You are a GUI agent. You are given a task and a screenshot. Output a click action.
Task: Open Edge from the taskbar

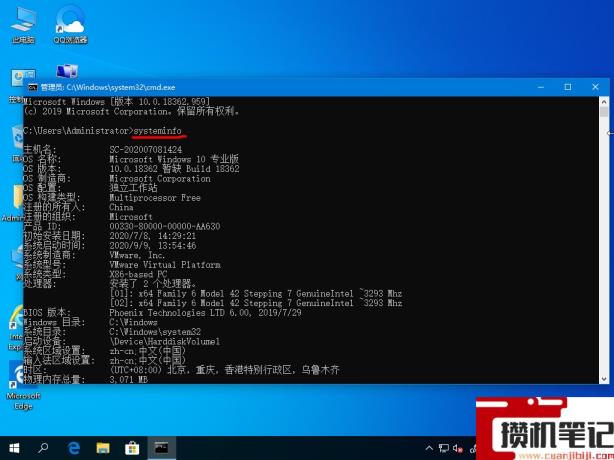(73, 448)
